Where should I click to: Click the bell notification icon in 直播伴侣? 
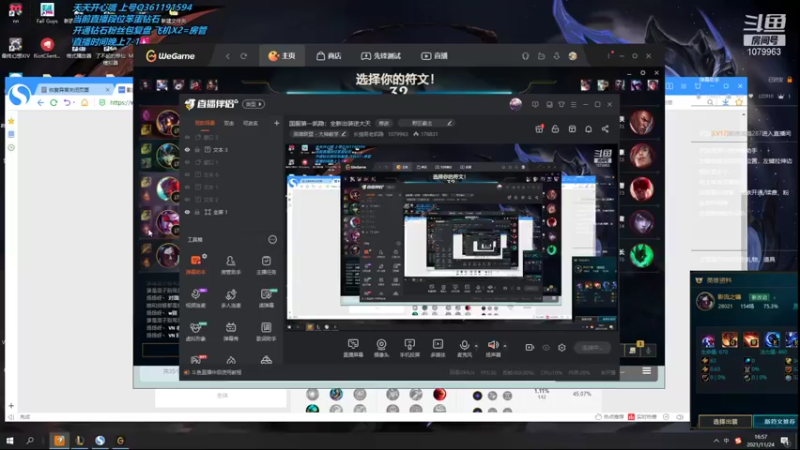tap(588, 129)
